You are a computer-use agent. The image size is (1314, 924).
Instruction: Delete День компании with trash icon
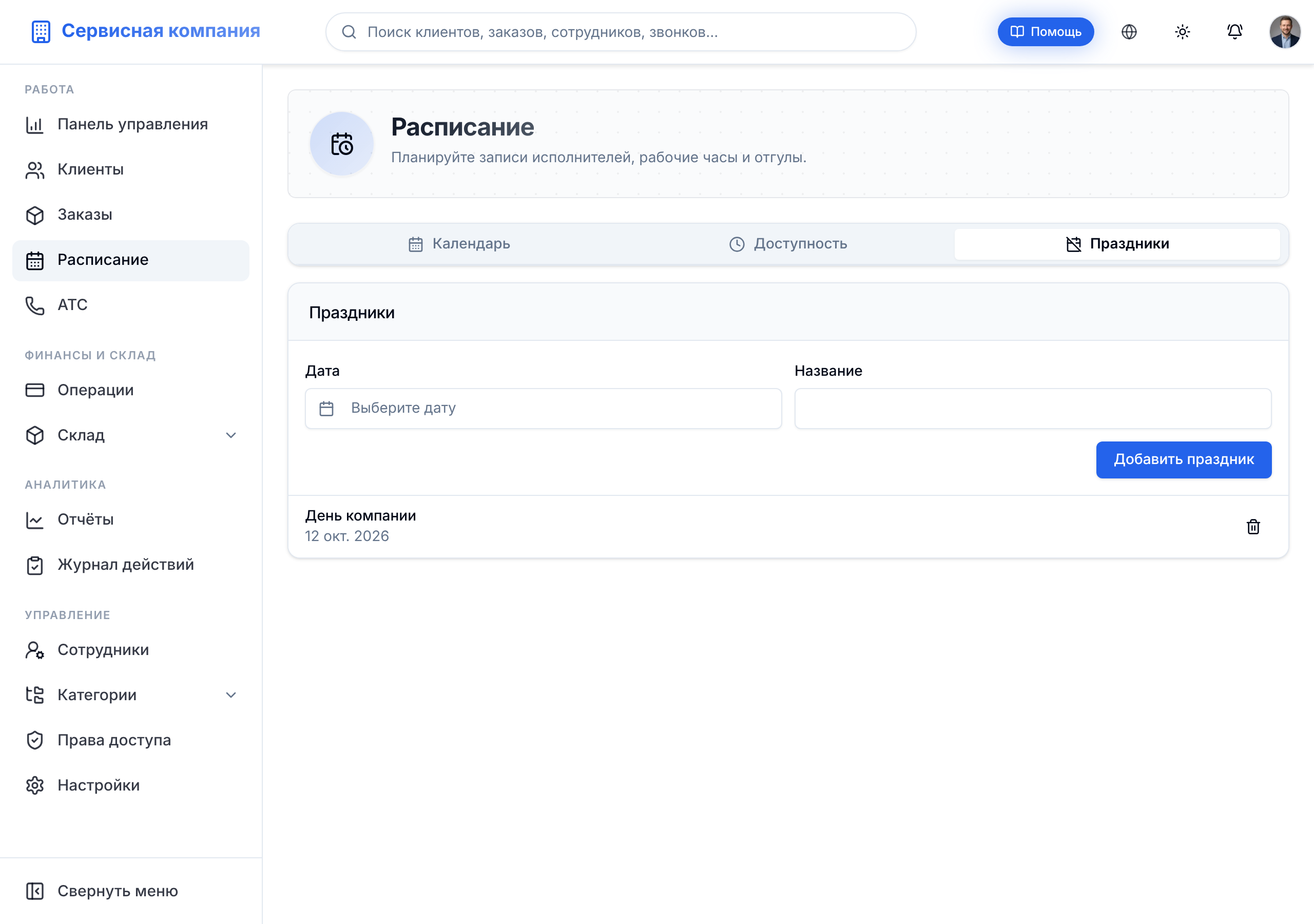[x=1253, y=527]
